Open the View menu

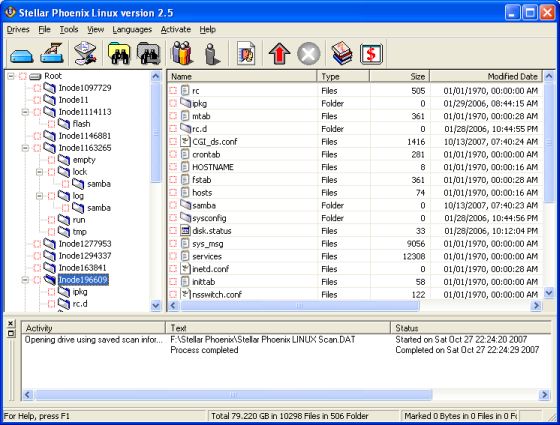[96, 30]
